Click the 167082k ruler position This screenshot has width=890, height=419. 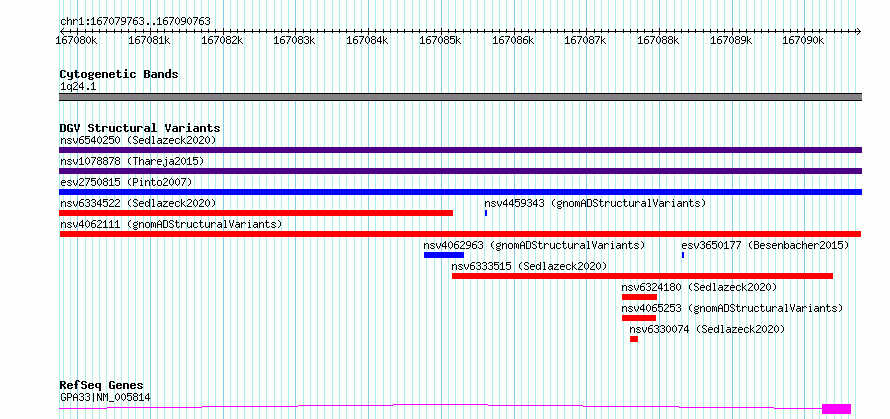tap(222, 40)
